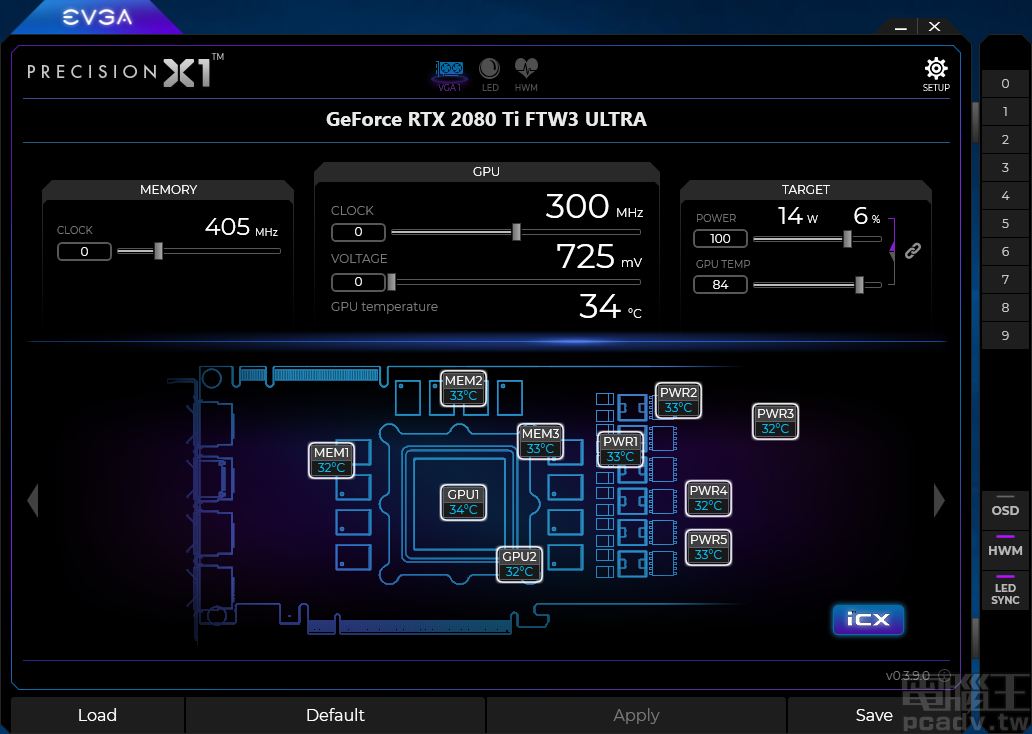Viewport: 1032px width, 734px height.
Task: Click the PWR5 33°C sensor badge
Action: click(x=708, y=547)
